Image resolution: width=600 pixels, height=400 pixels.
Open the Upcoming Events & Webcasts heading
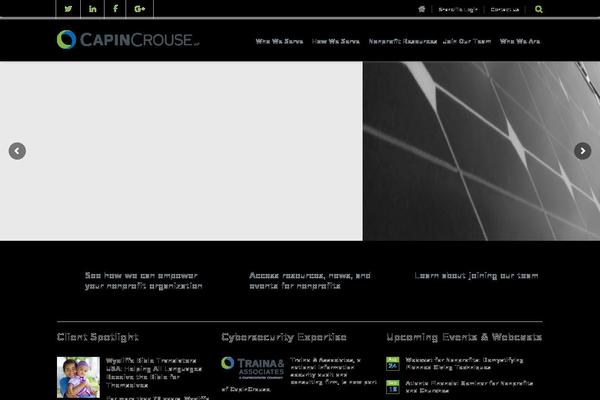point(464,337)
